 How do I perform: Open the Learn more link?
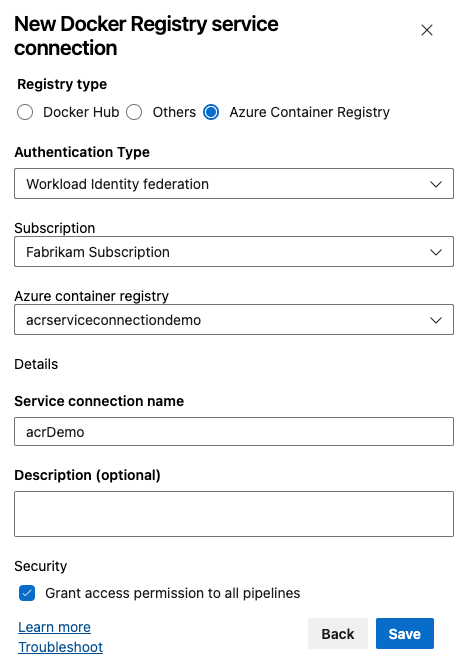pos(55,627)
